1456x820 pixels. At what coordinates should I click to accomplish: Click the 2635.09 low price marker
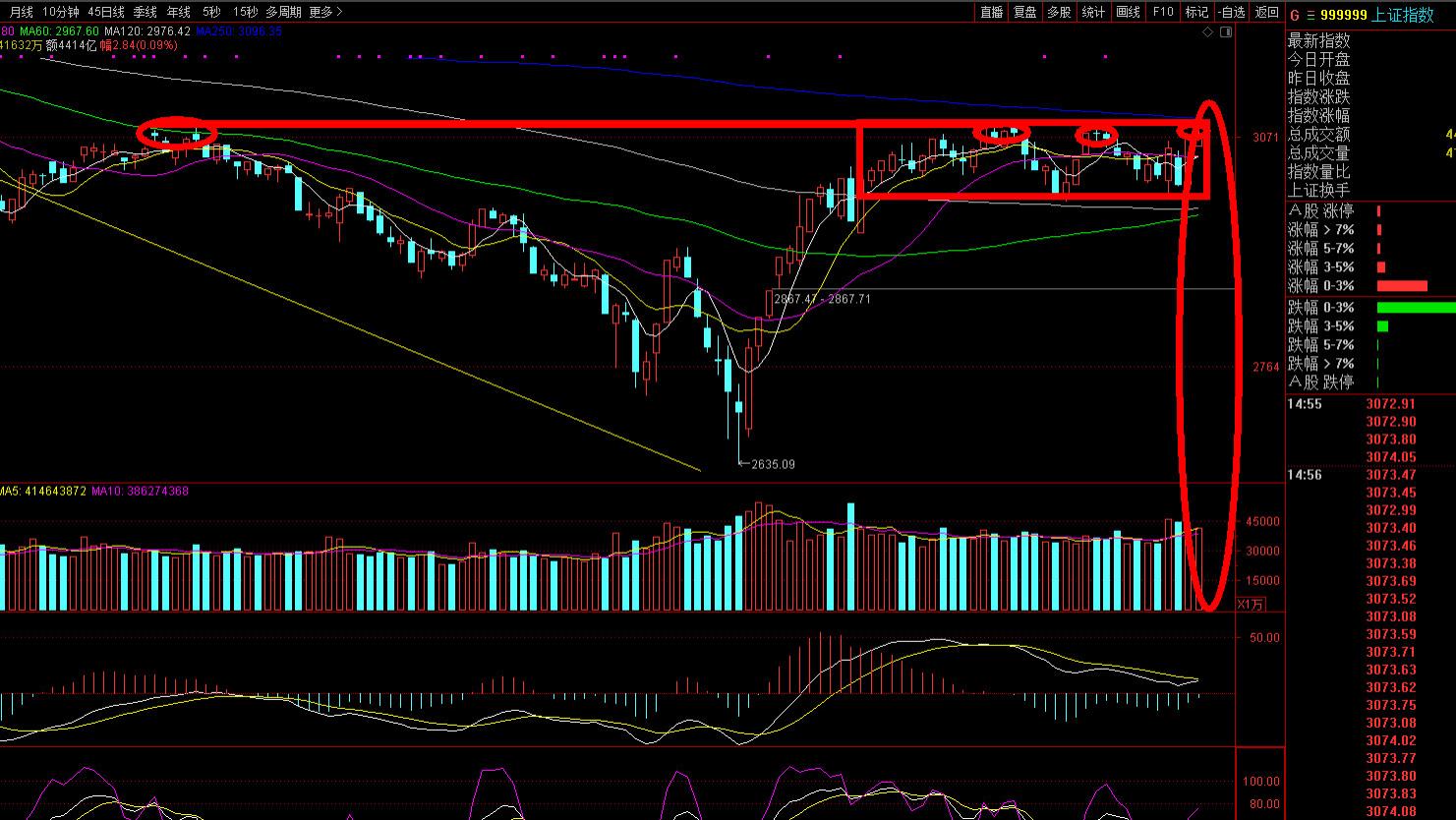pyautogui.click(x=772, y=464)
